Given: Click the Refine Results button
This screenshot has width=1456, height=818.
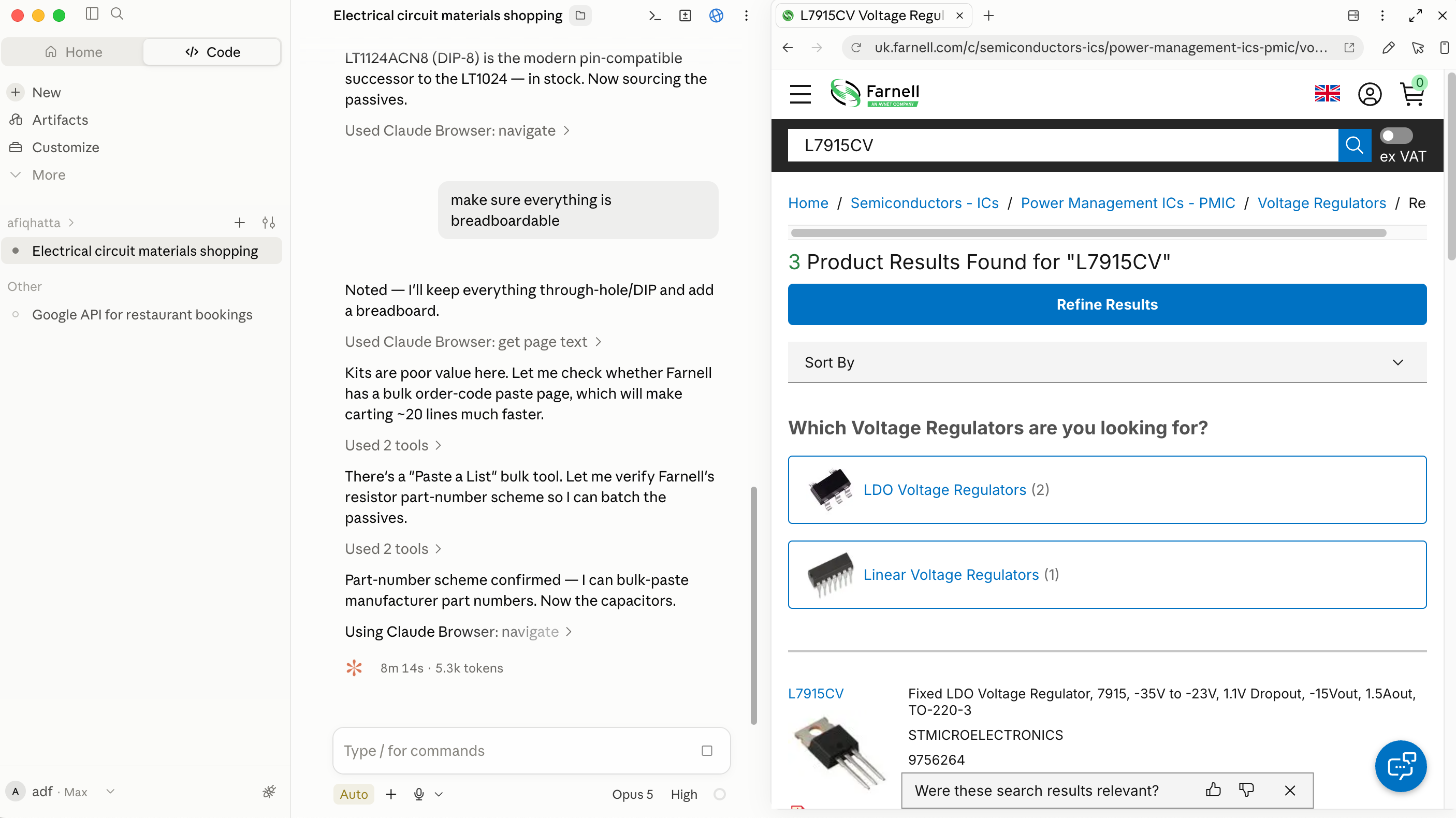Looking at the screenshot, I should coord(1106,304).
